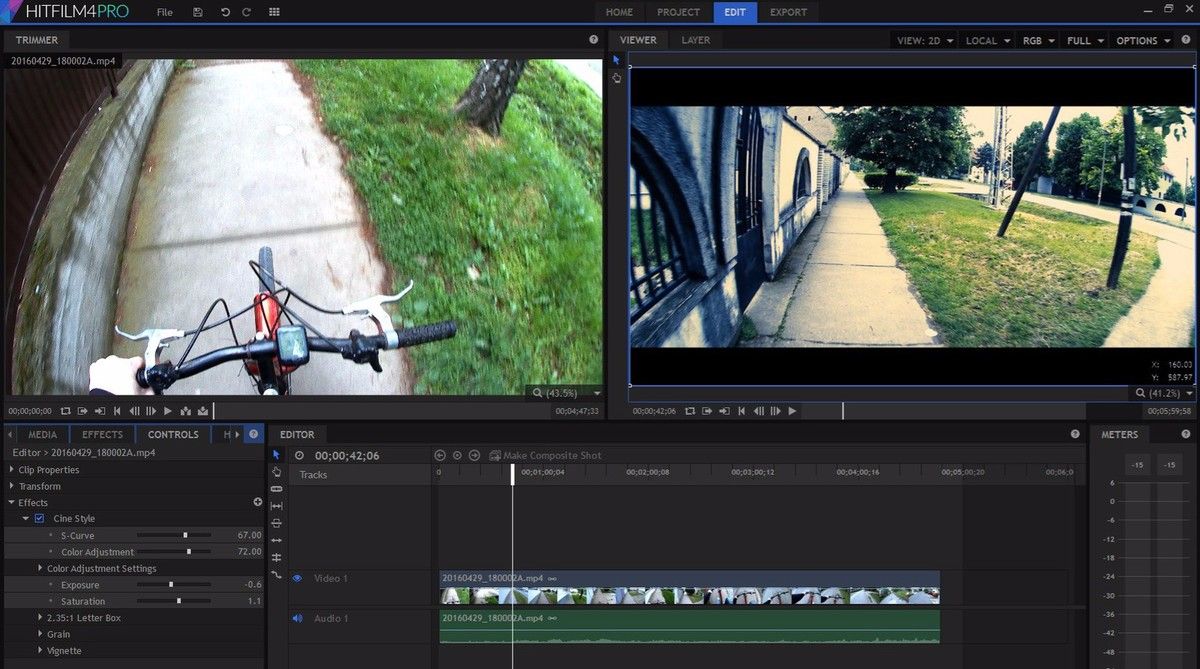Open the VIEW: 2D dropdown
This screenshot has height=669, width=1200.
(924, 41)
